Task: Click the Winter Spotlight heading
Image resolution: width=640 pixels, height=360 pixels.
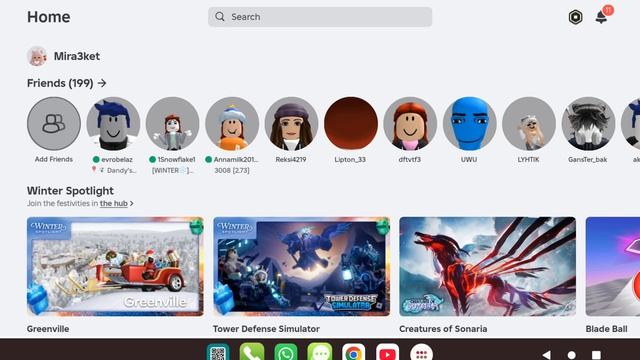Action: 70,191
